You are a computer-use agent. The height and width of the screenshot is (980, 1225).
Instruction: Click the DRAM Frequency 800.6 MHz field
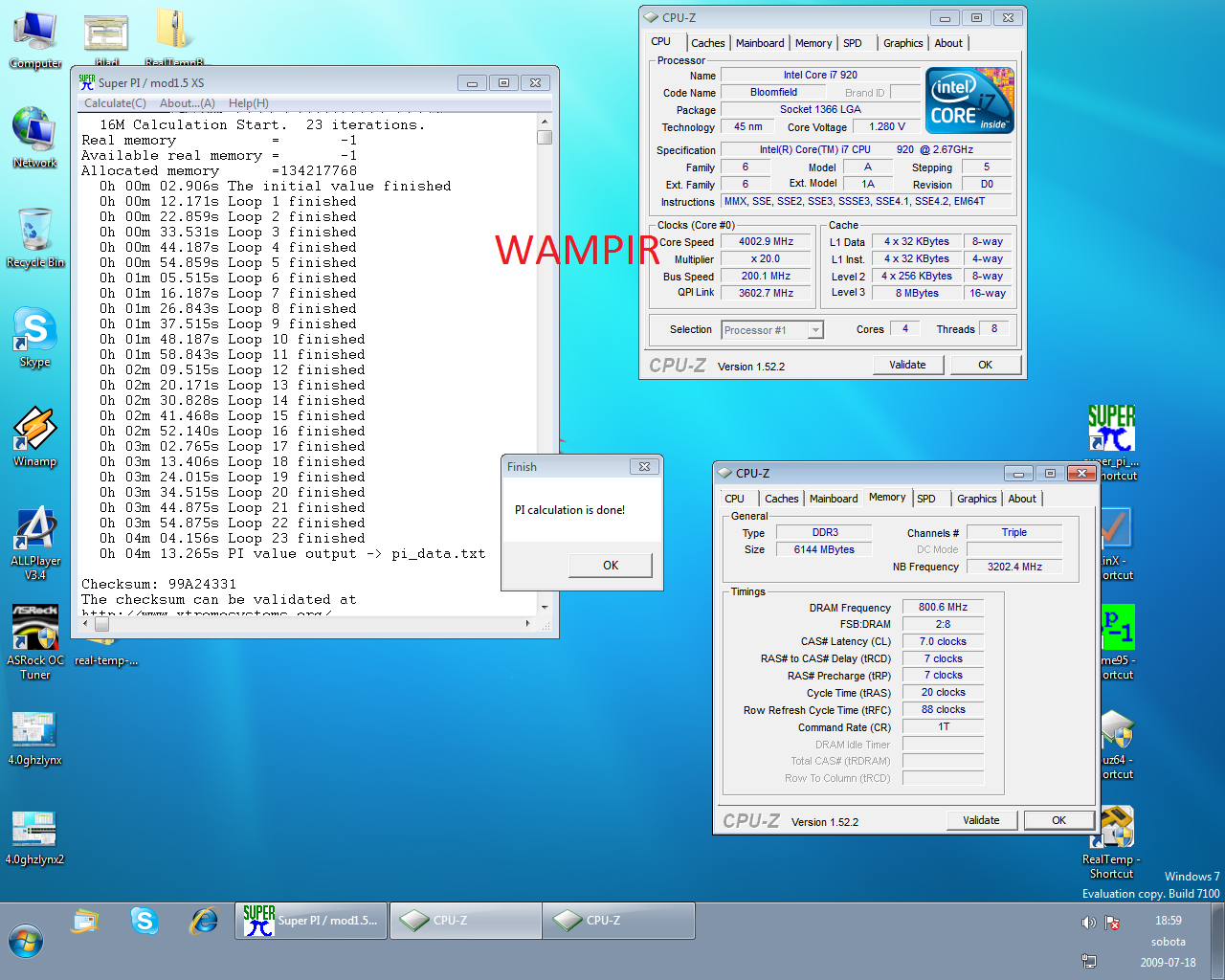tap(943, 607)
